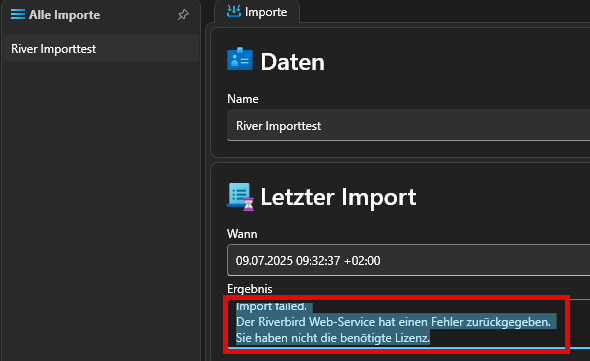Click the download icon on Importe tab
The width and height of the screenshot is (590, 361).
[234, 12]
